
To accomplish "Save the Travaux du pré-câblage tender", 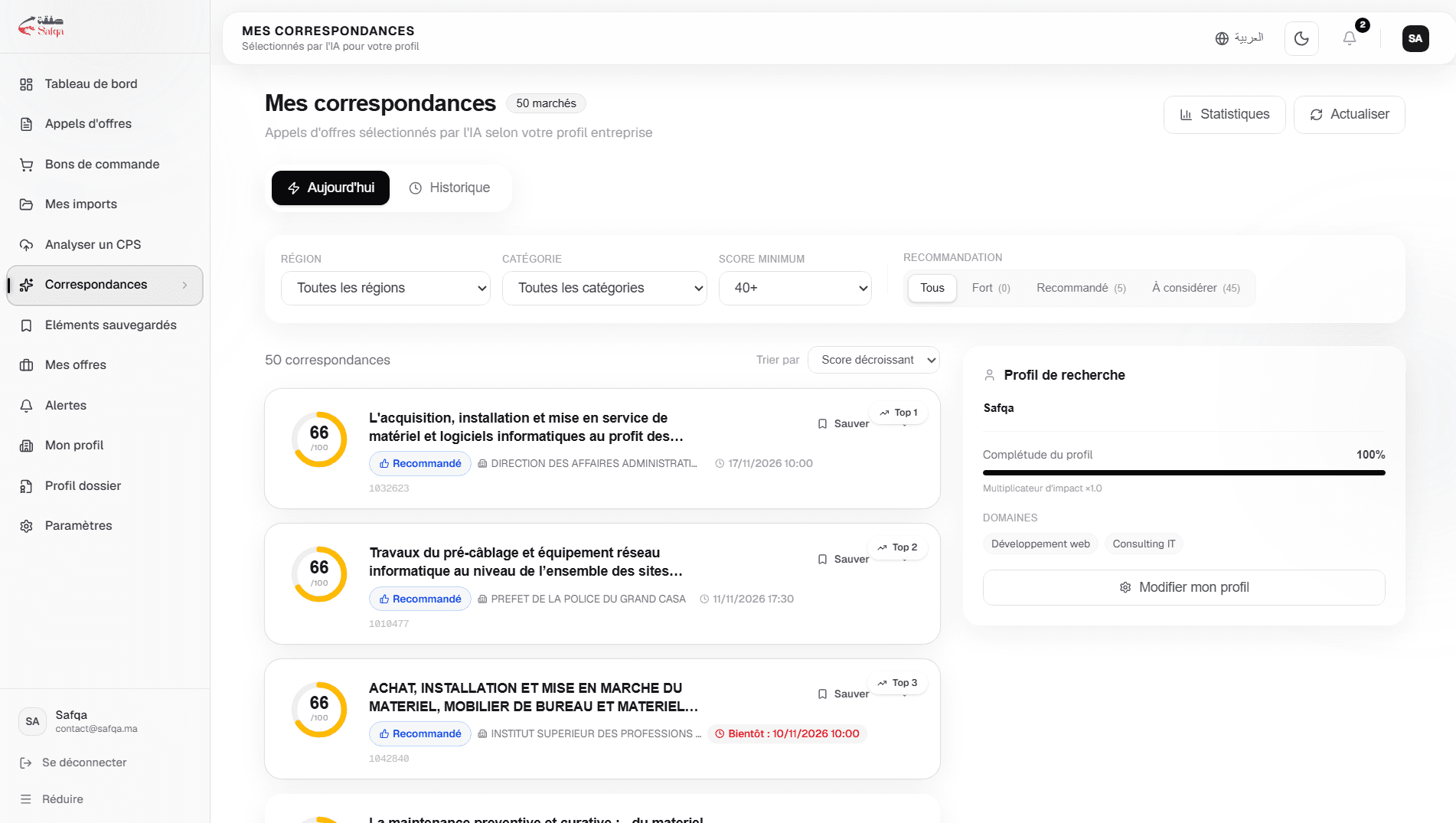I will [843, 560].
